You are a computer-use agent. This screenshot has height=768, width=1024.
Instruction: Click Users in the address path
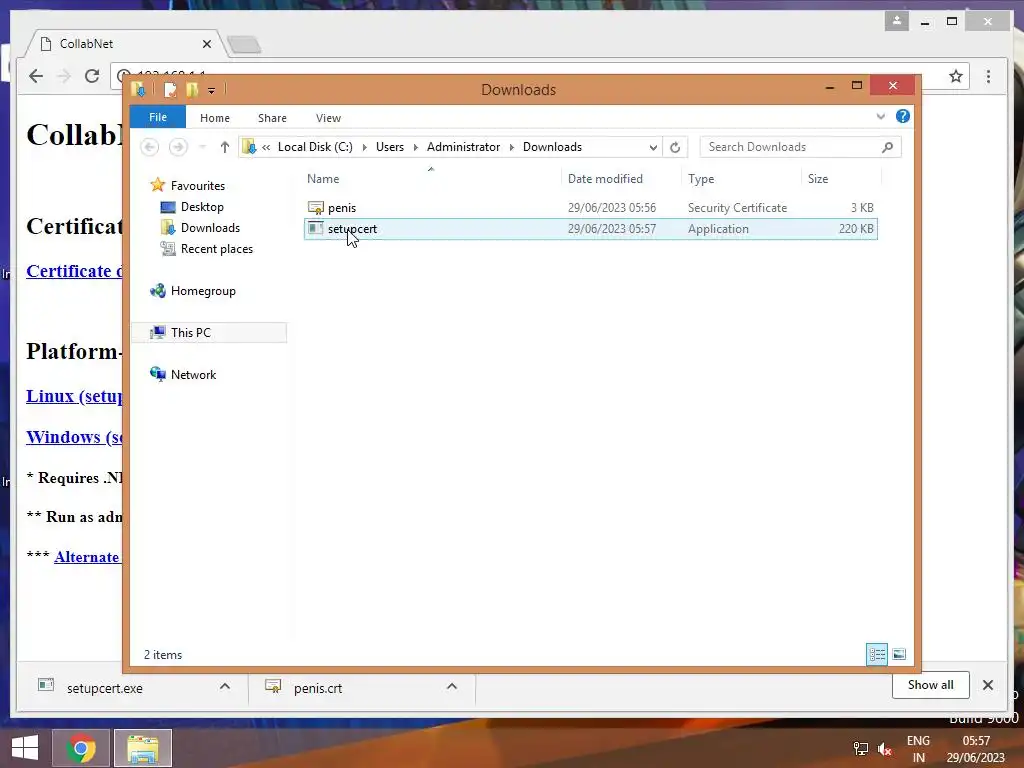(x=390, y=147)
